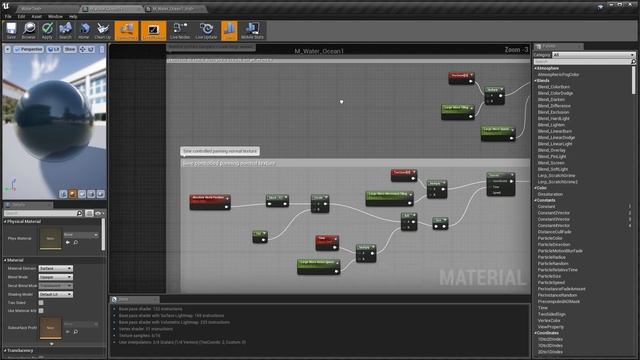Open the Asset menu

tap(36, 16)
